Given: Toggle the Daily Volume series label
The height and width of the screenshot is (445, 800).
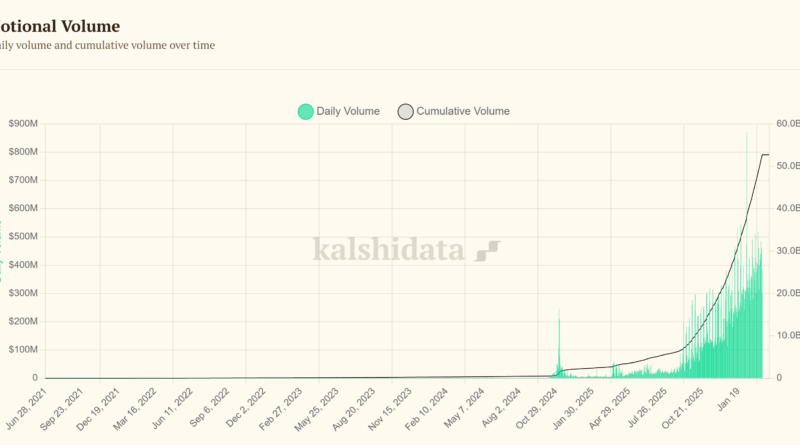Looking at the screenshot, I should tap(348, 111).
